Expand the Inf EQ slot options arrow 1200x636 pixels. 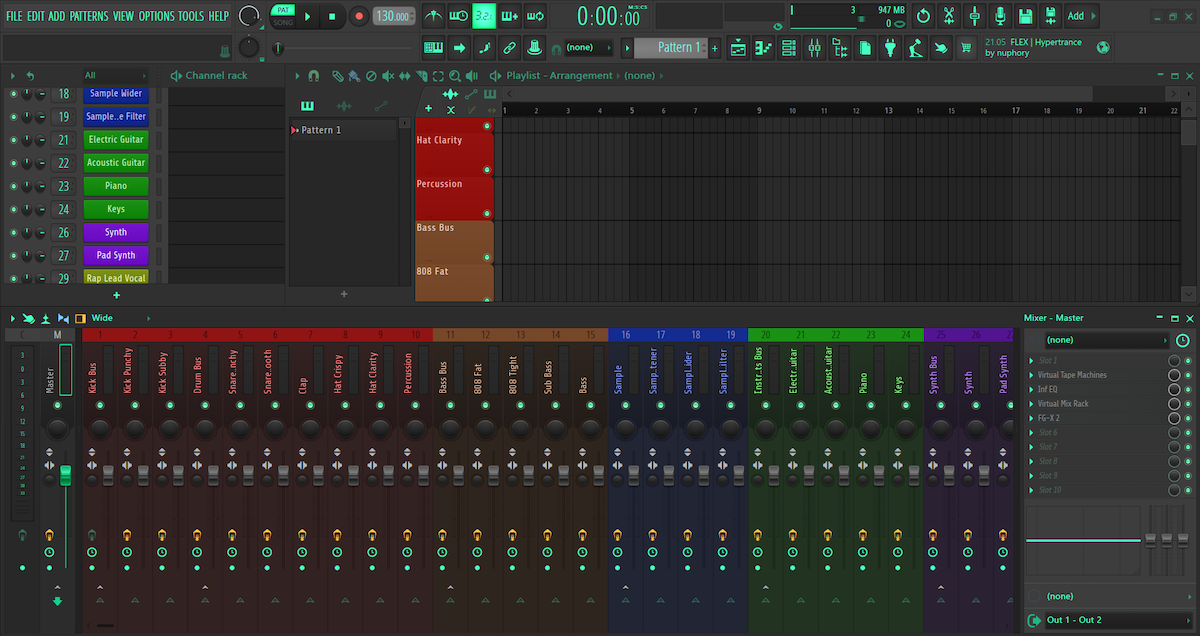pyautogui.click(x=1031, y=389)
